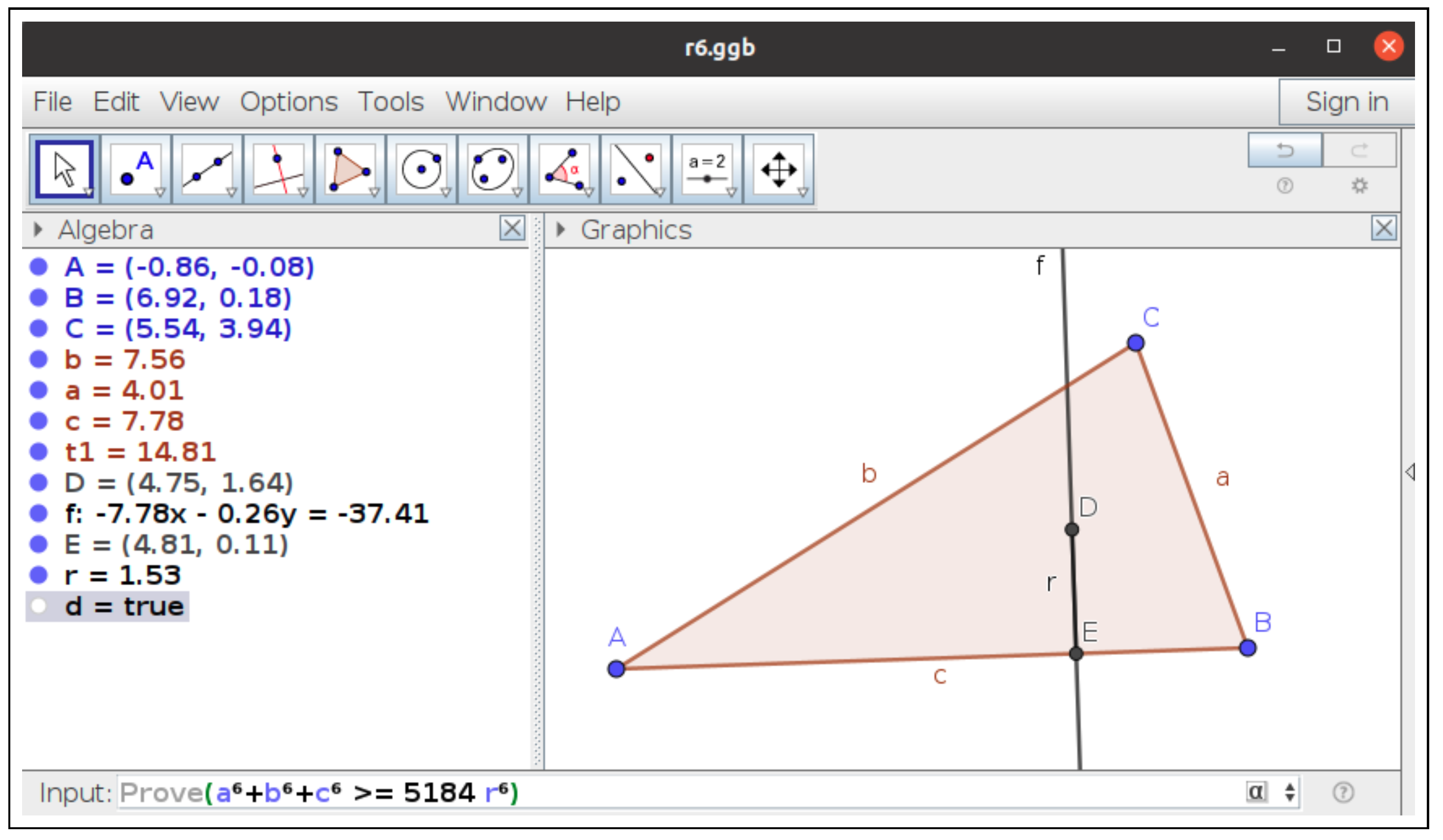Show the hidden boolean d object
Screen dimensions: 1443x840
(38, 606)
